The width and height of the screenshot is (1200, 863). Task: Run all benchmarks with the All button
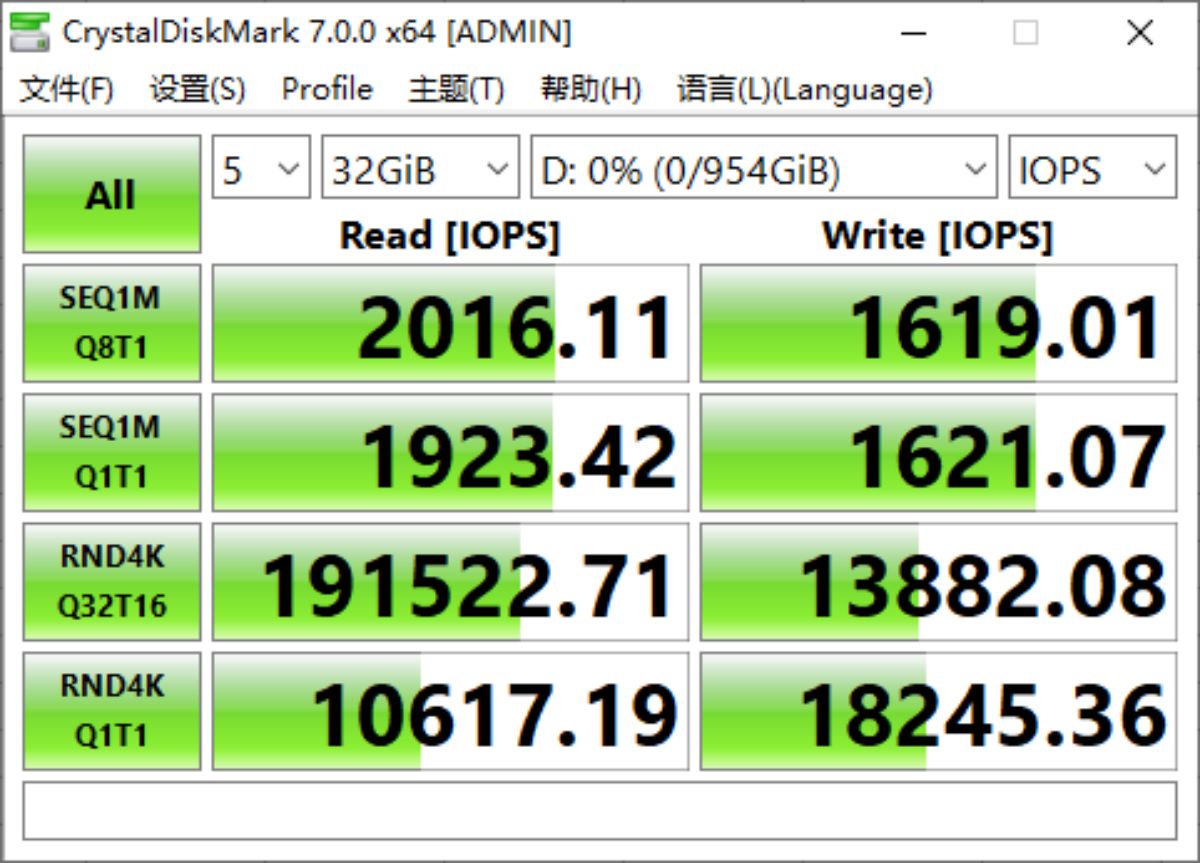click(111, 194)
